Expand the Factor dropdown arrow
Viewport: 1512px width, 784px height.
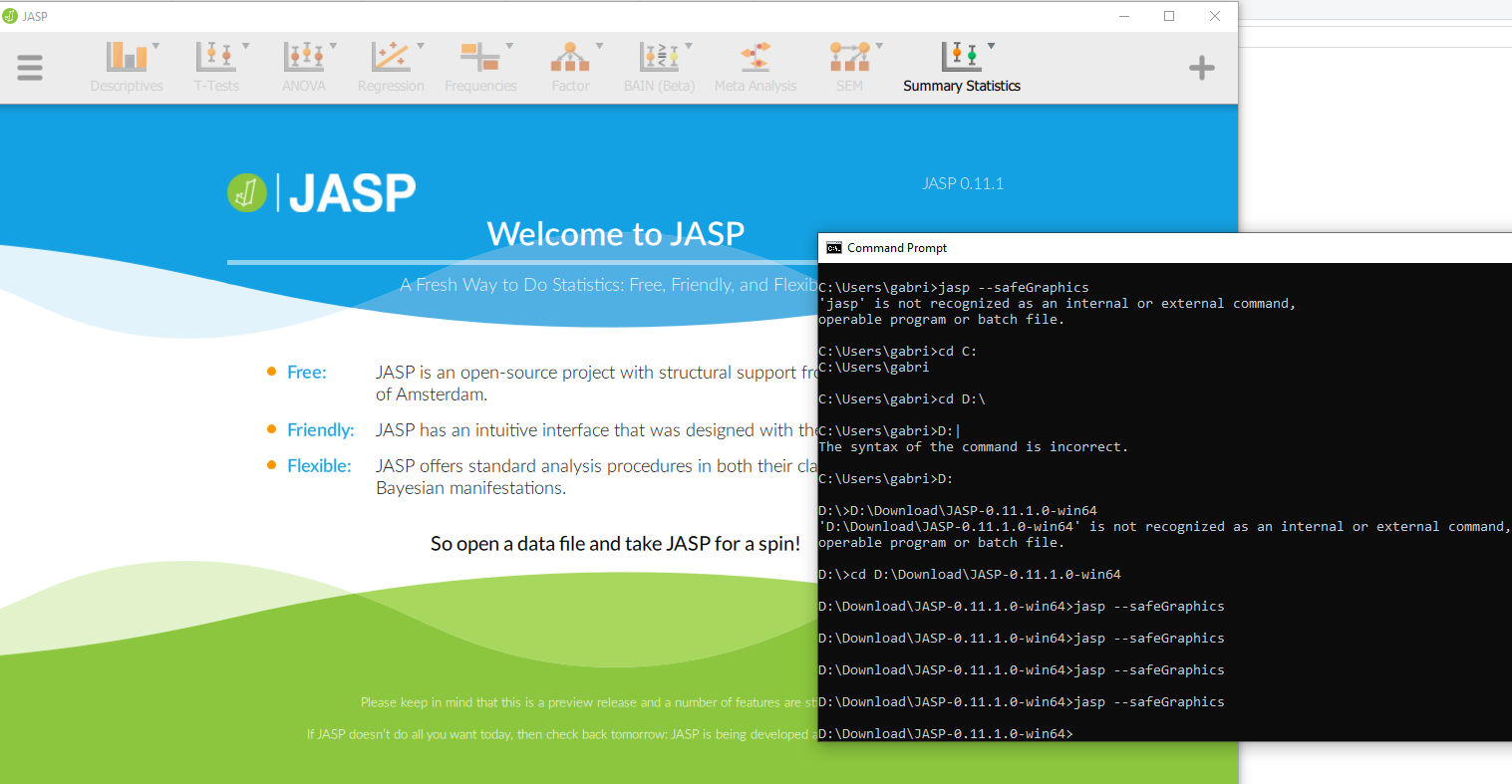[599, 46]
